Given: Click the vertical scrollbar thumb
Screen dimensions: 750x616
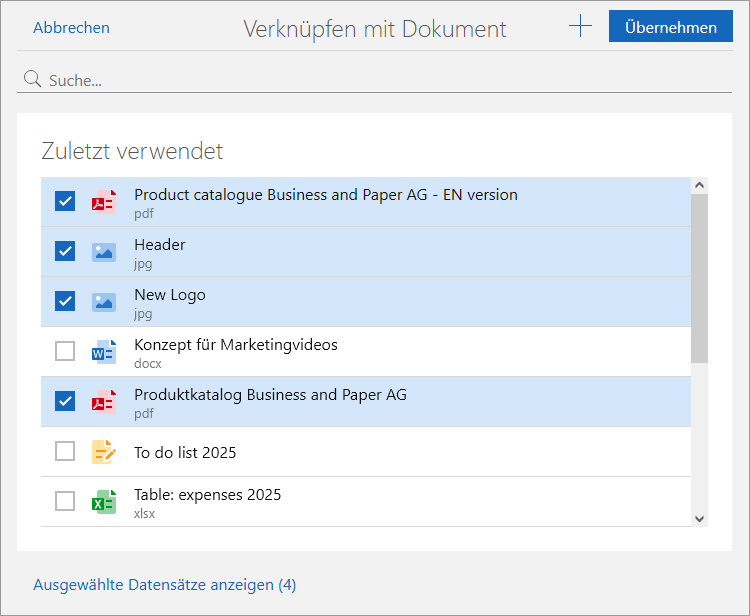Looking at the screenshot, I should (699, 277).
